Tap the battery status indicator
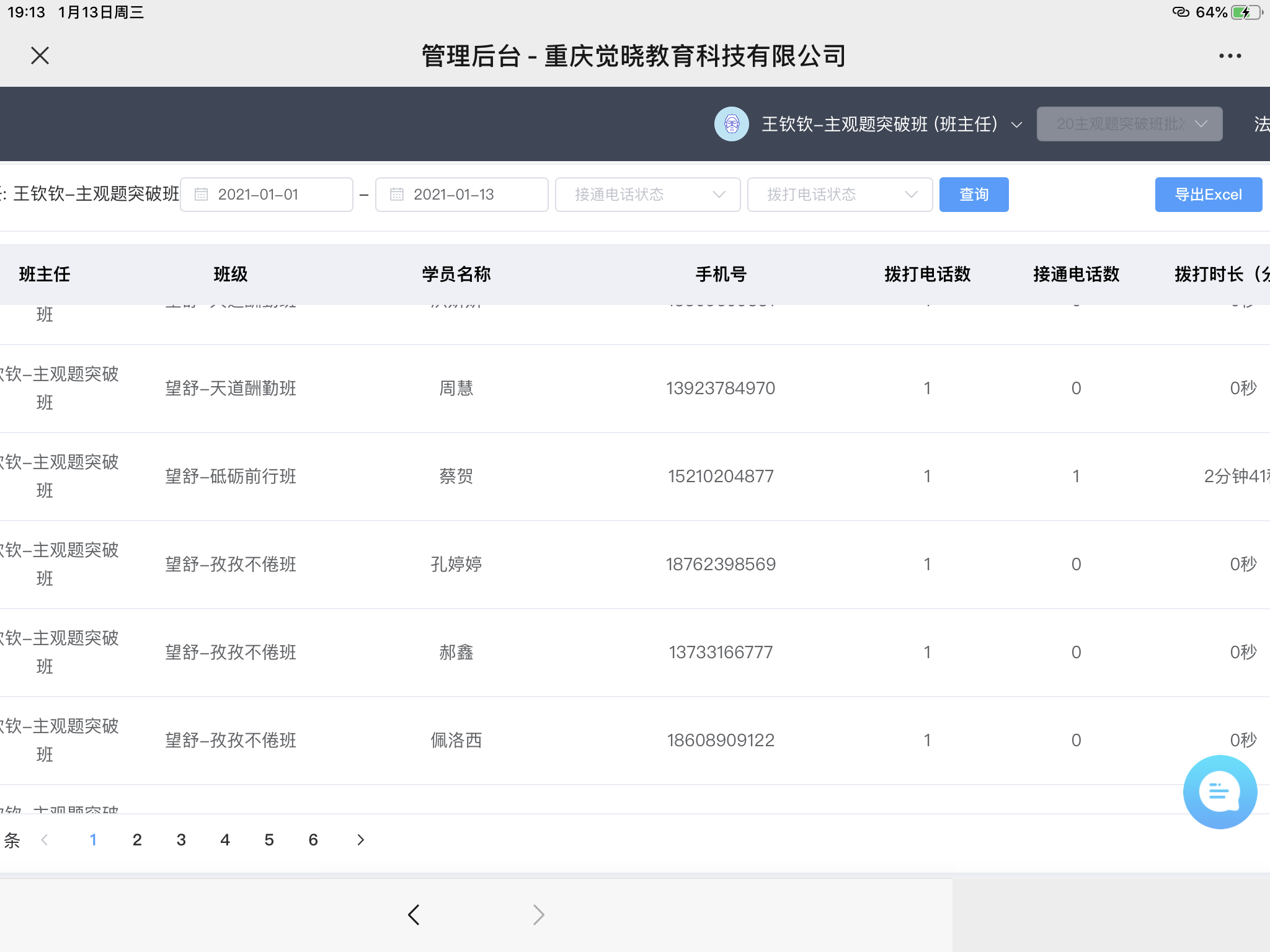Screen dimensions: 1270x952 tap(1246, 12)
